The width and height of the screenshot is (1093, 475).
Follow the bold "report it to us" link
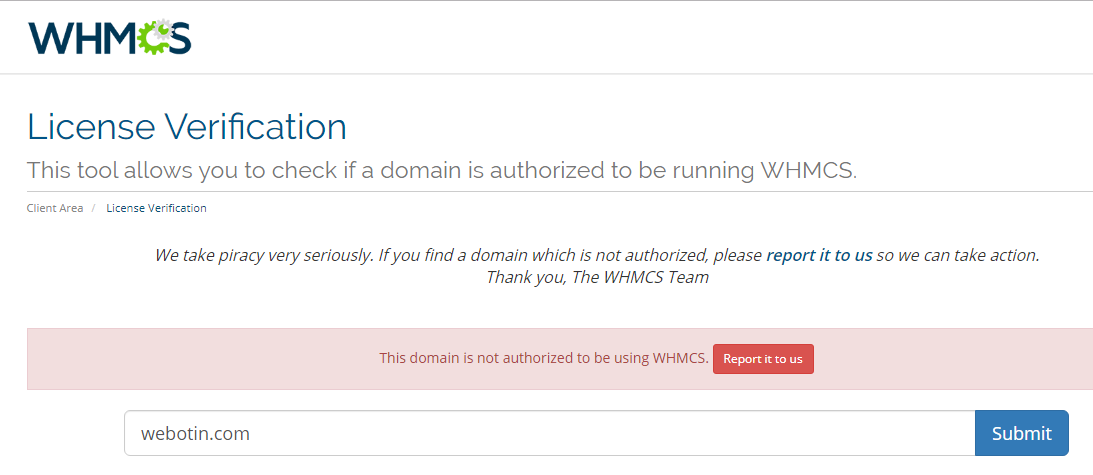819,255
